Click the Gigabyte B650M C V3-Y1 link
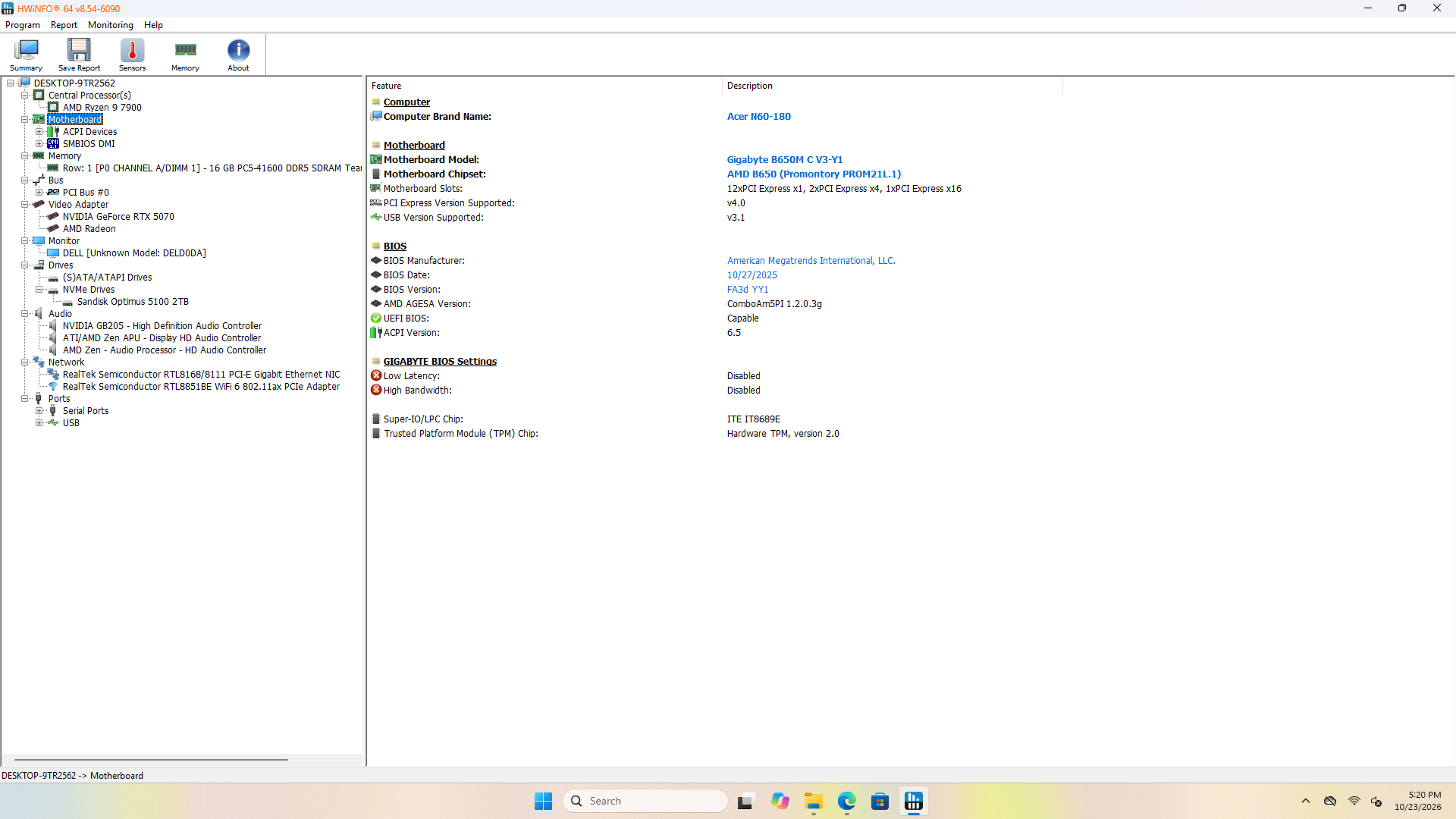The height and width of the screenshot is (819, 1456). 785,160
